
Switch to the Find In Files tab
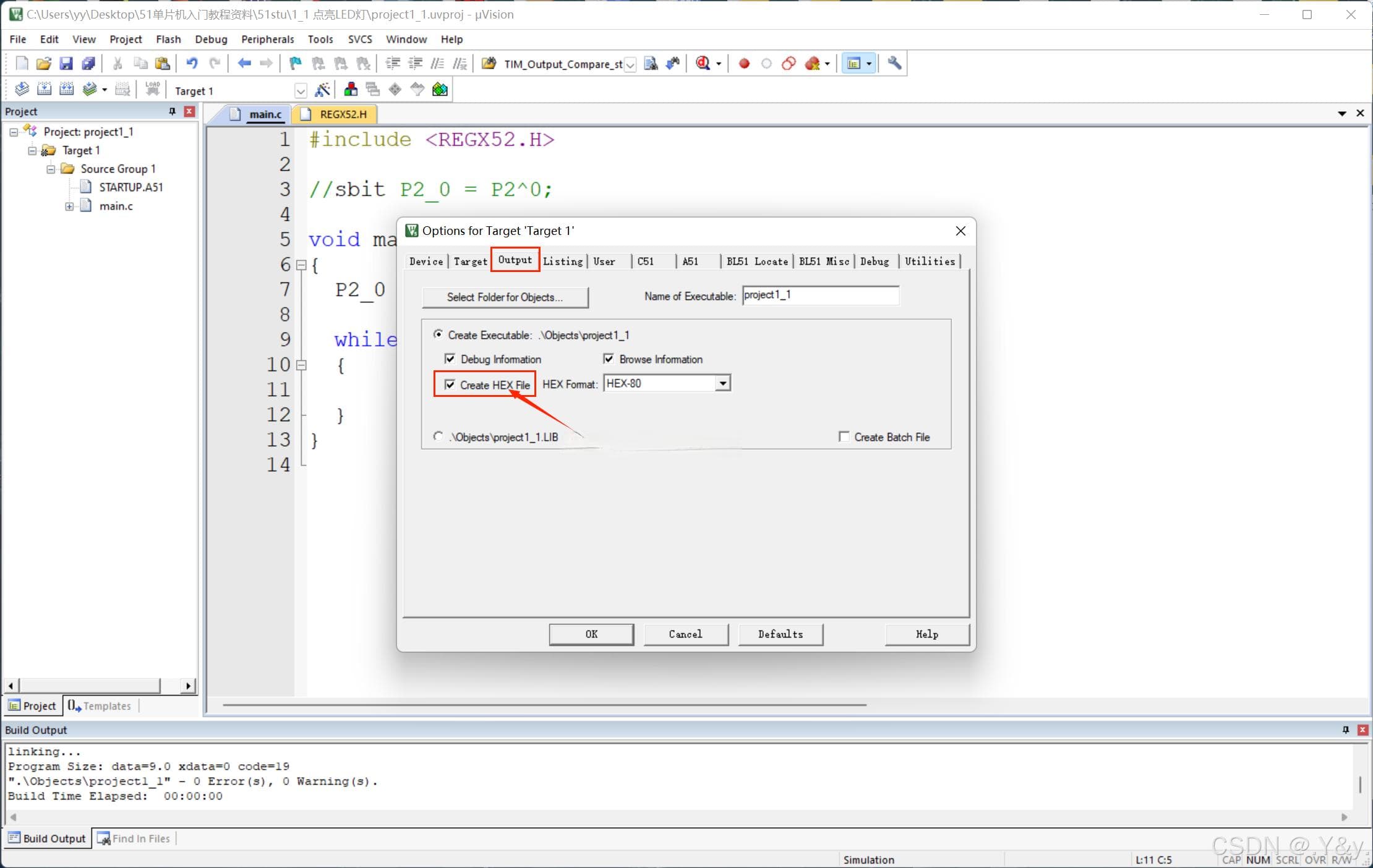pyautogui.click(x=134, y=839)
